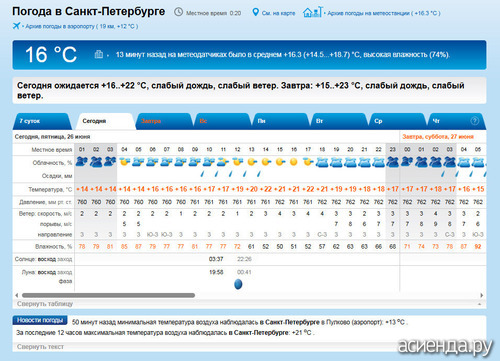Image resolution: width=500 pixels, height=361 pixels.
Task: Click the clock icon beside local time
Action: 179,12
